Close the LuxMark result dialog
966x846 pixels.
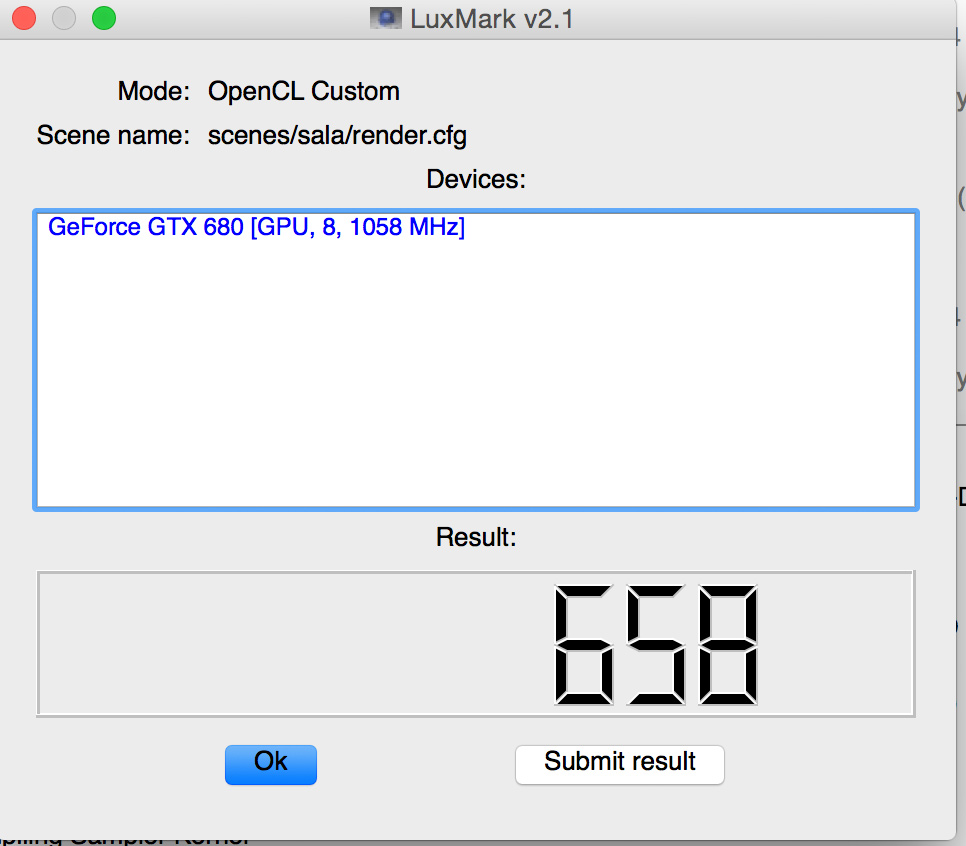pos(24,18)
